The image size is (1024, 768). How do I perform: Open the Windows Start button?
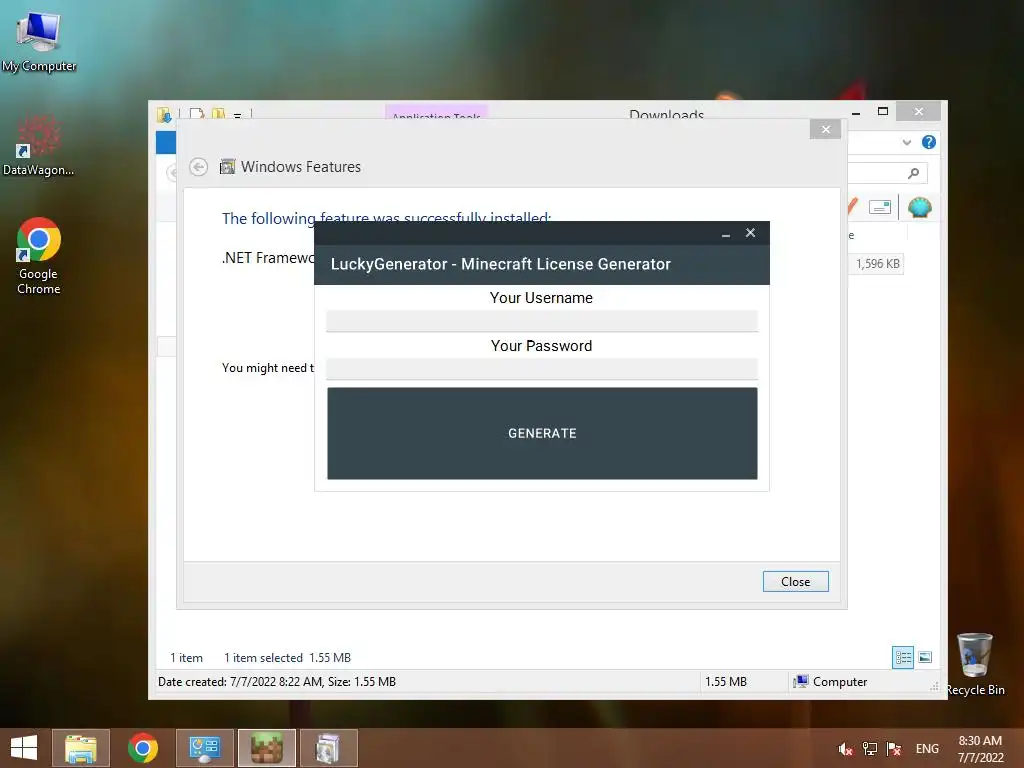(x=24, y=748)
